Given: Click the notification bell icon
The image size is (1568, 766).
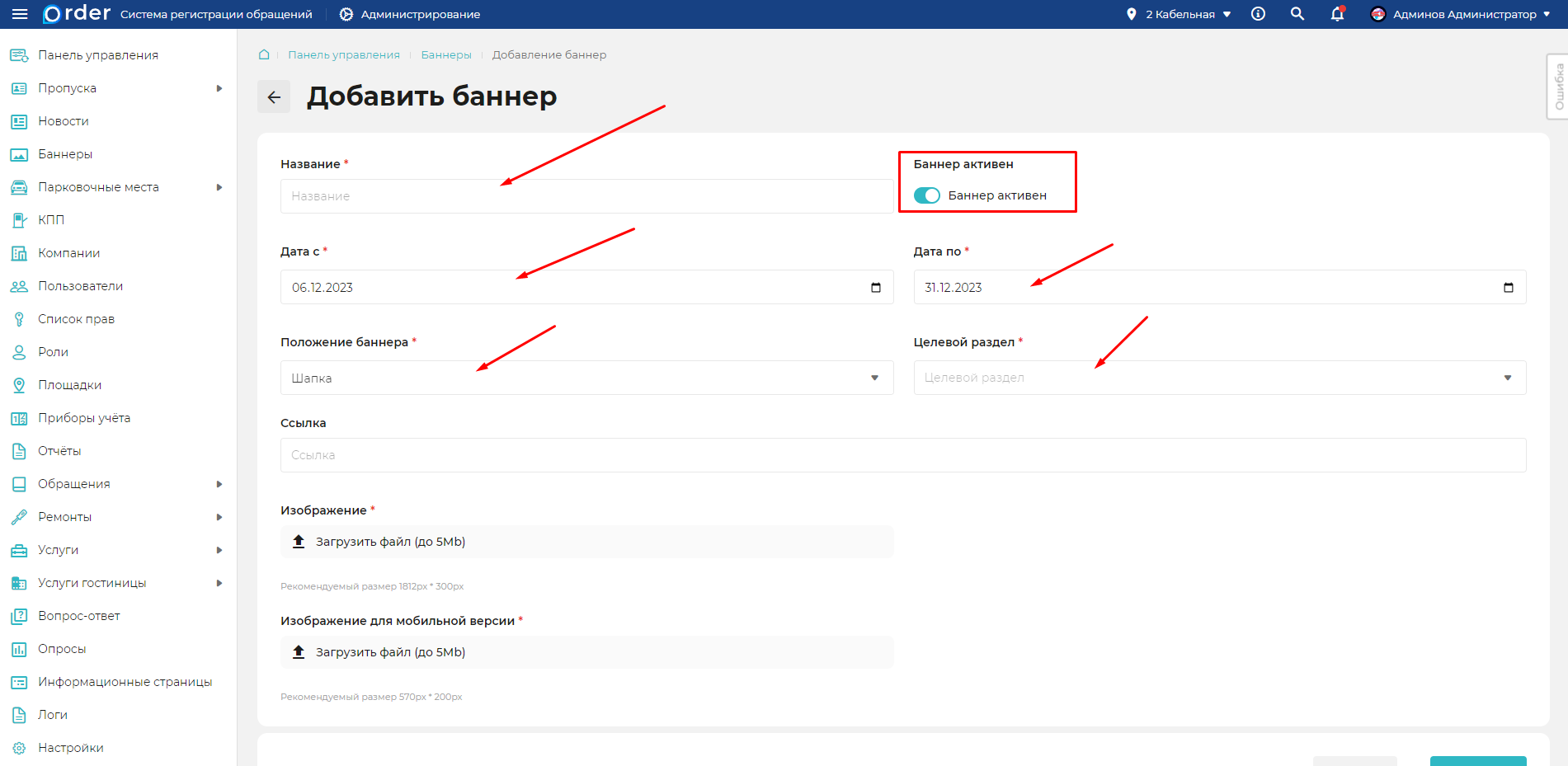Looking at the screenshot, I should click(1337, 14).
